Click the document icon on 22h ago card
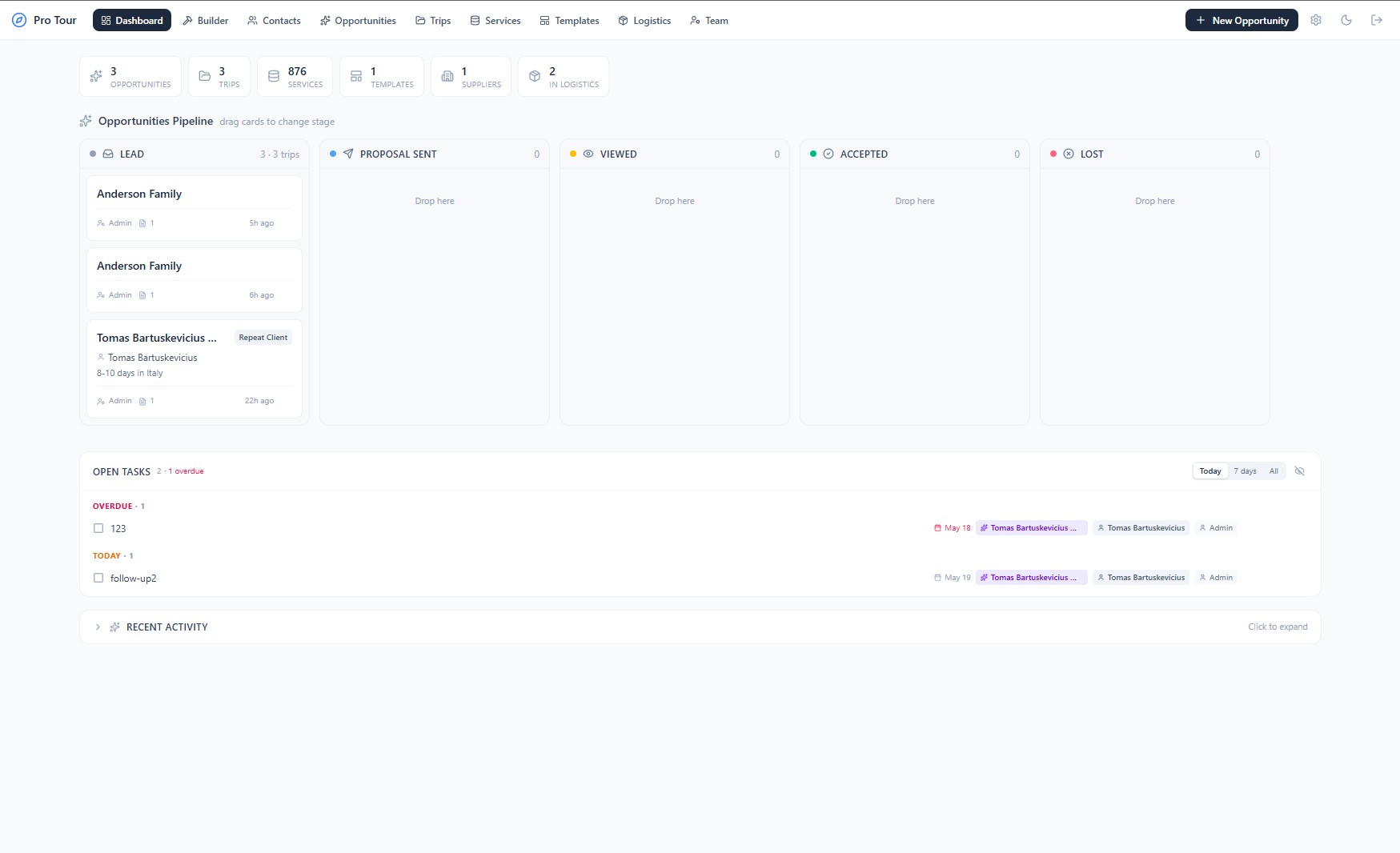 pyautogui.click(x=142, y=401)
